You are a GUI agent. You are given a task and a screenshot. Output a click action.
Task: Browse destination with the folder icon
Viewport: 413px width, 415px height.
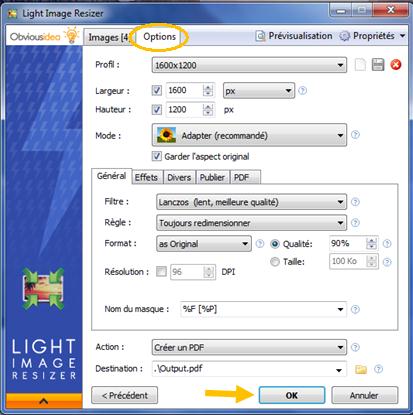[361, 369]
